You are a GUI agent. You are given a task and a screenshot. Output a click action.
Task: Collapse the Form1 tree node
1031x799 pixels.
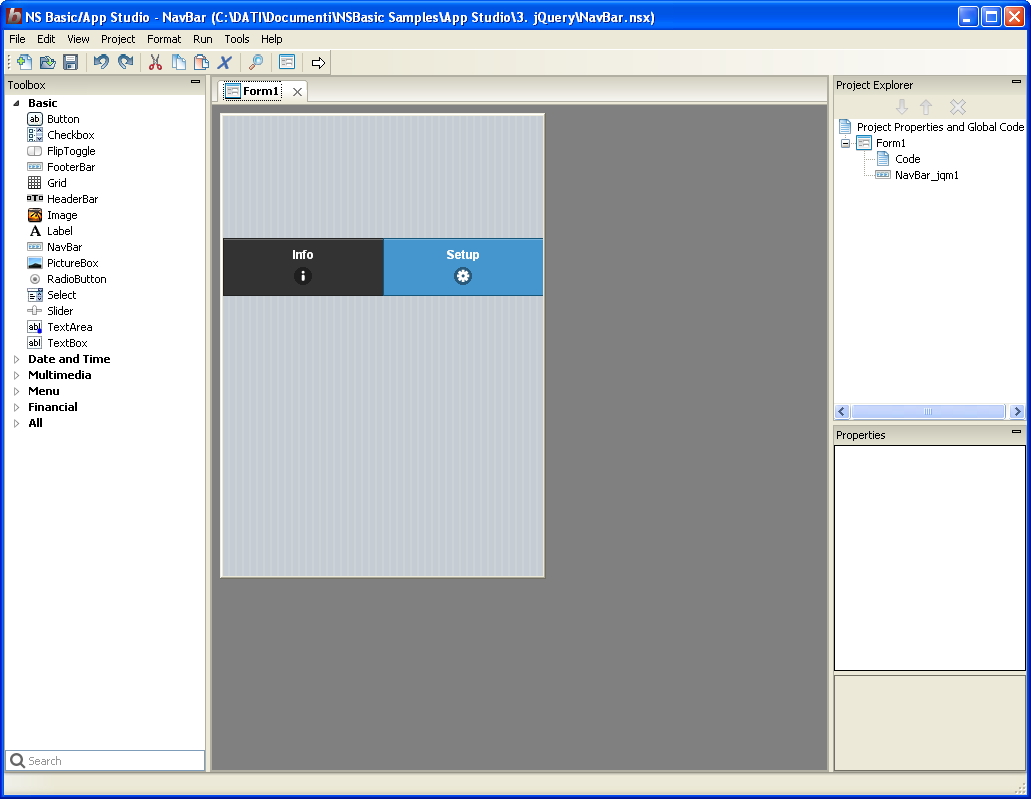pyautogui.click(x=845, y=143)
